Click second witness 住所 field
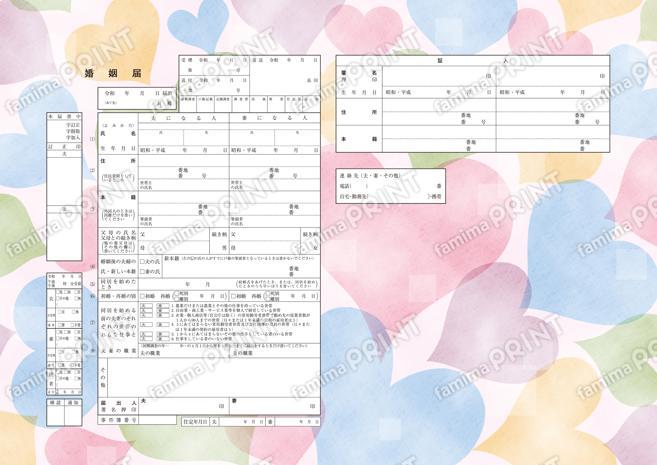Image resolution: width=657 pixels, height=465 pixels. (553, 112)
